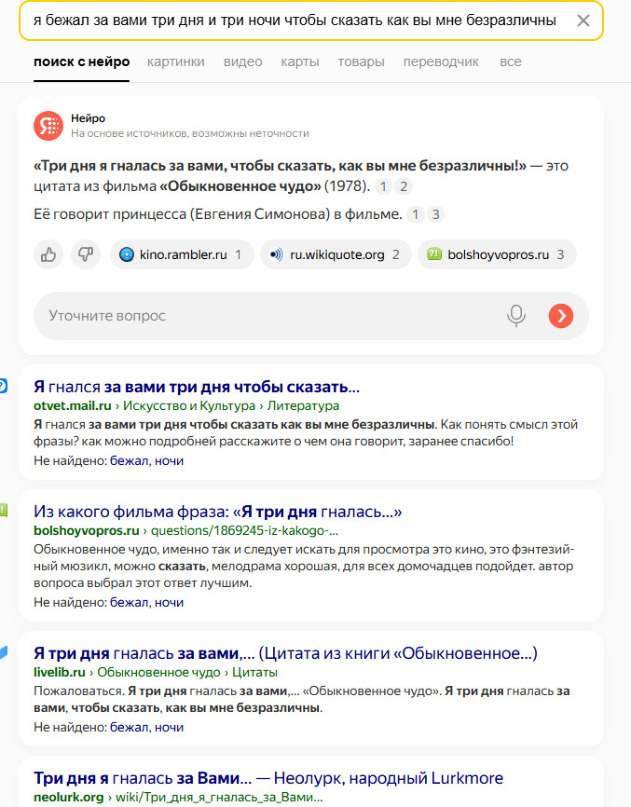Open 'Из какого фильма фраза' result
631x807 pixels.
click(218, 511)
